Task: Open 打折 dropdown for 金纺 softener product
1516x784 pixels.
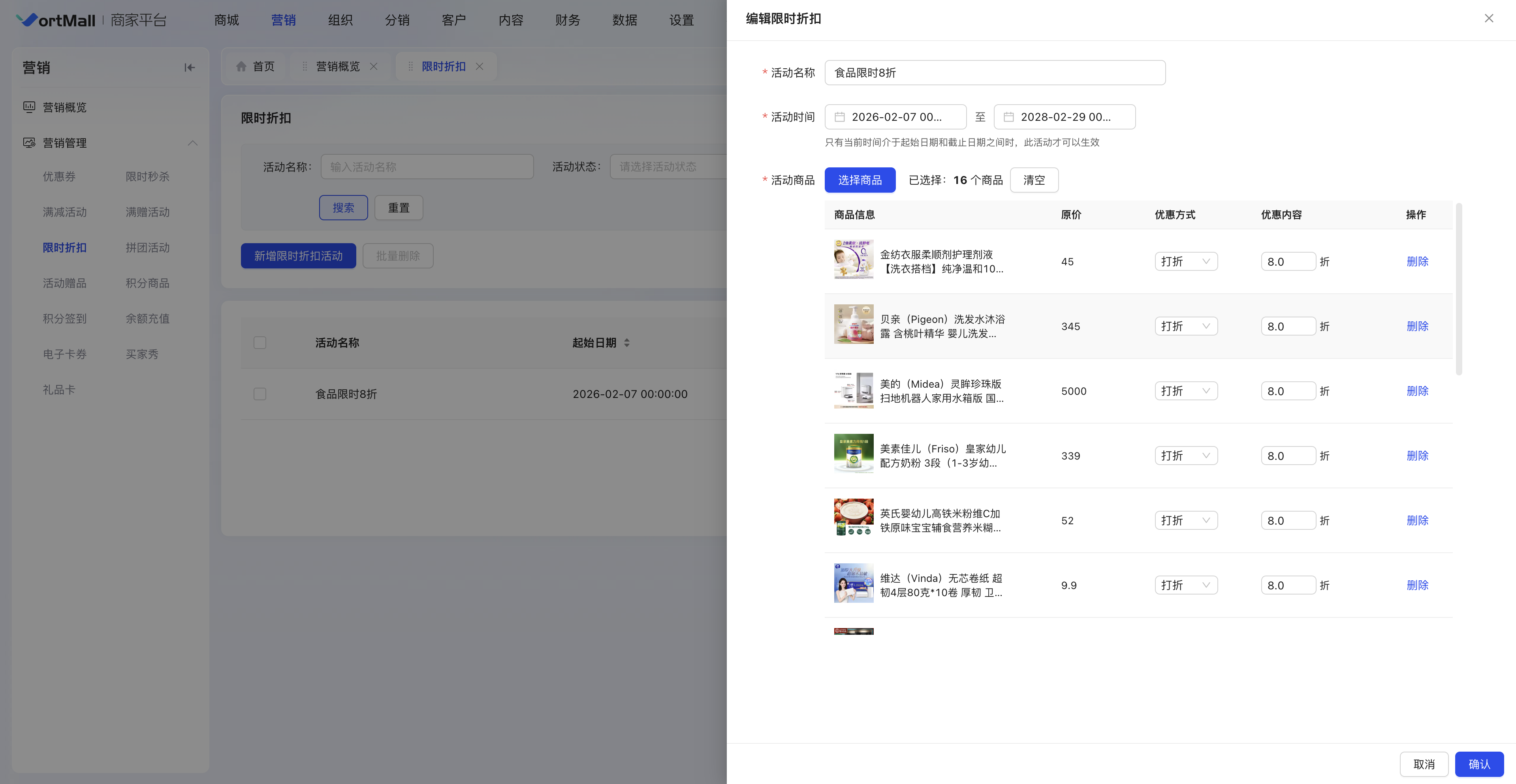Action: click(1186, 262)
